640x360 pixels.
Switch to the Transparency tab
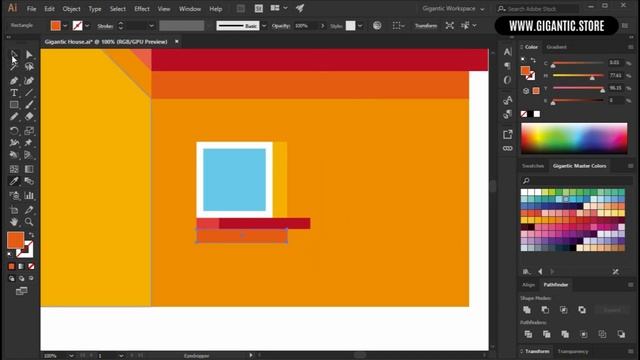[573, 351]
